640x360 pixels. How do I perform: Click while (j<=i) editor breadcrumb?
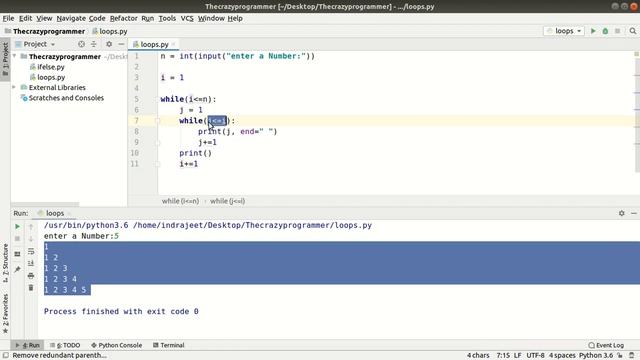point(228,201)
